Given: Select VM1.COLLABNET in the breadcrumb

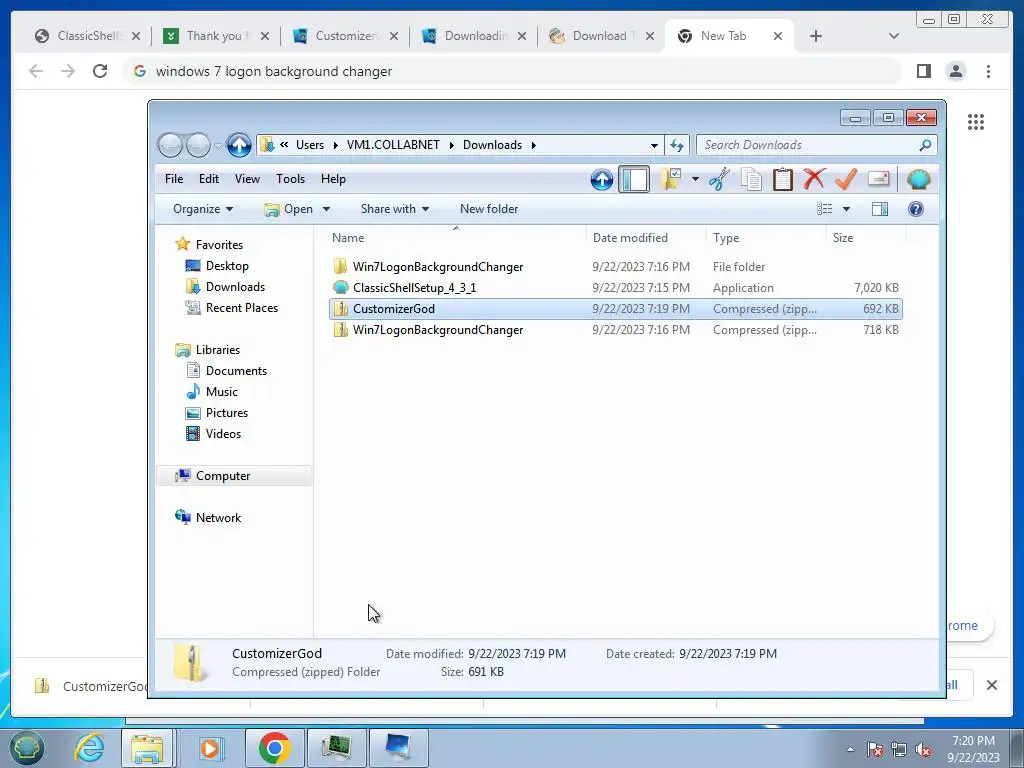Looking at the screenshot, I should pyautogui.click(x=393, y=145).
